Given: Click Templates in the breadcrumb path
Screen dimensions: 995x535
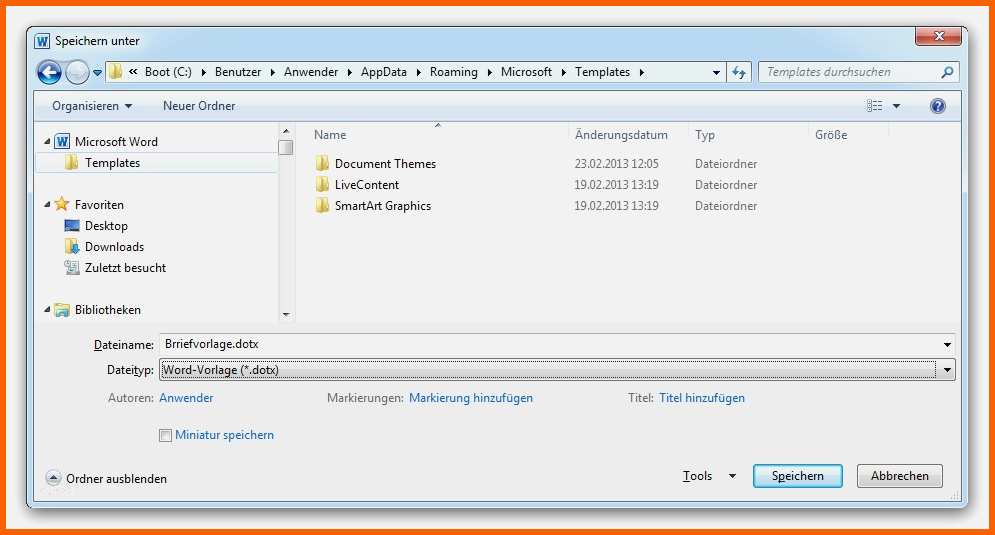Looking at the screenshot, I should pos(603,72).
